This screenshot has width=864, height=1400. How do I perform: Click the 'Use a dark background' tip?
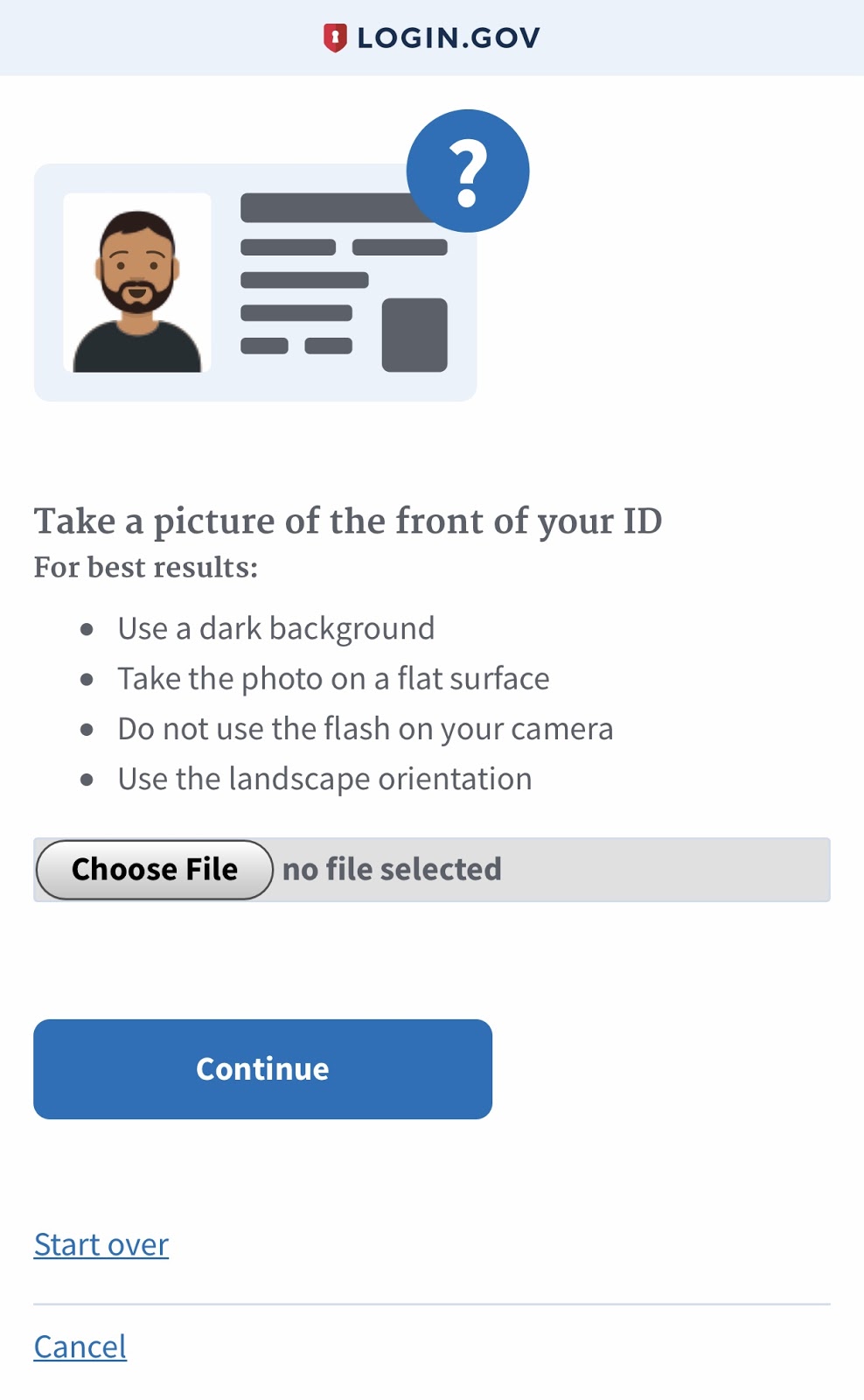click(x=276, y=628)
